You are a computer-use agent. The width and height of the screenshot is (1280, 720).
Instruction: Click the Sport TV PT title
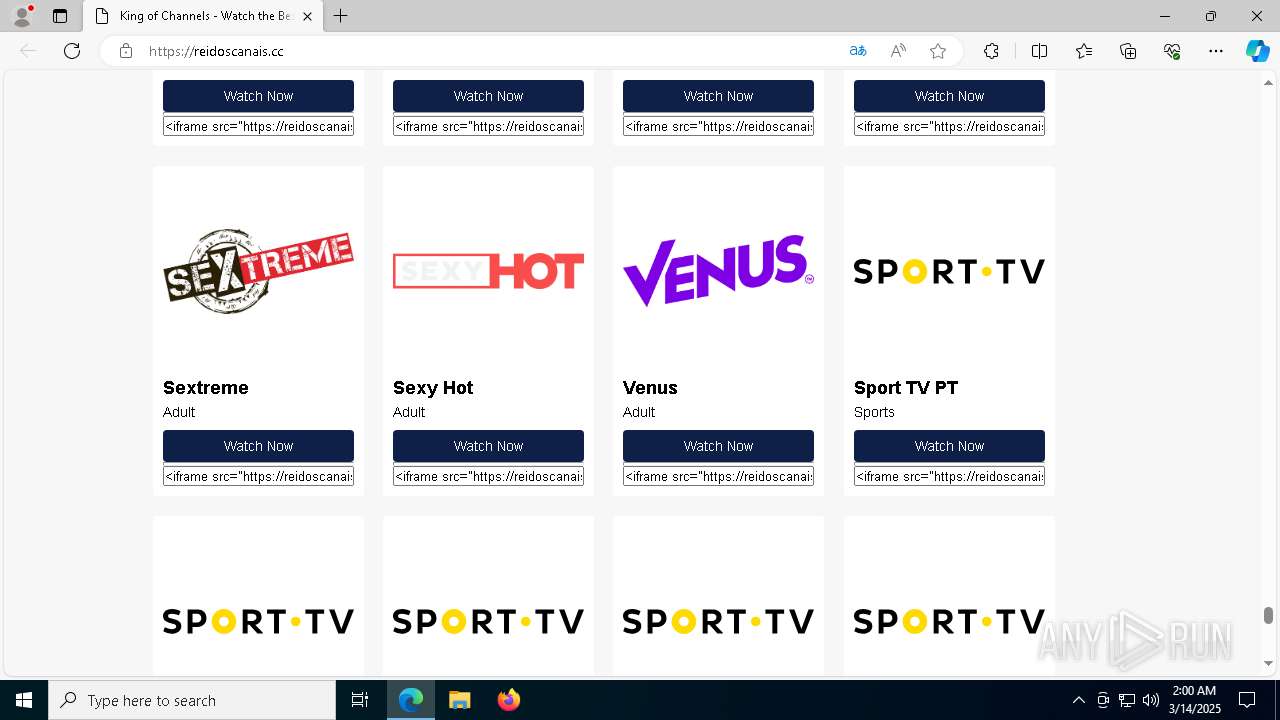pyautogui.click(x=906, y=388)
